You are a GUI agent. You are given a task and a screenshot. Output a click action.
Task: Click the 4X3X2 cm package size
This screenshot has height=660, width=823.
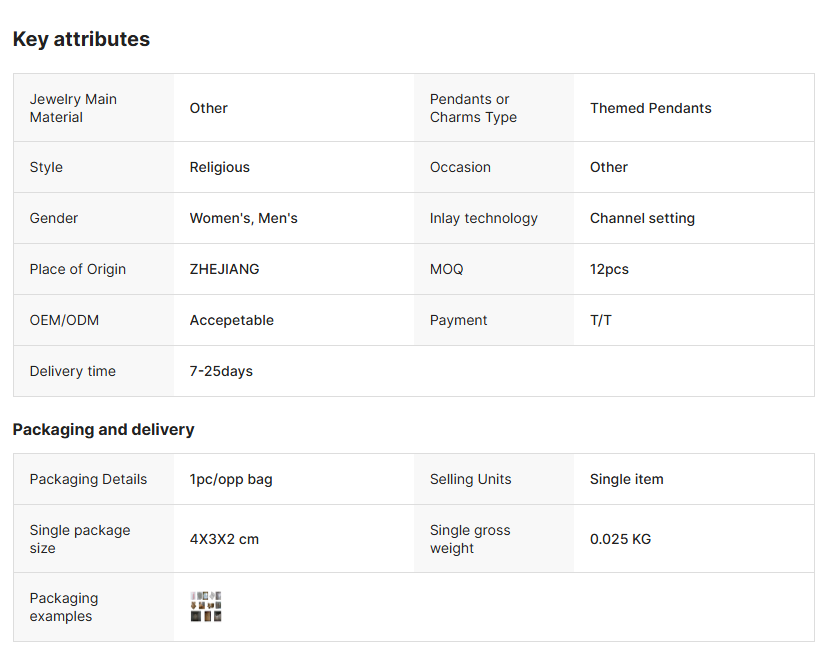224,539
